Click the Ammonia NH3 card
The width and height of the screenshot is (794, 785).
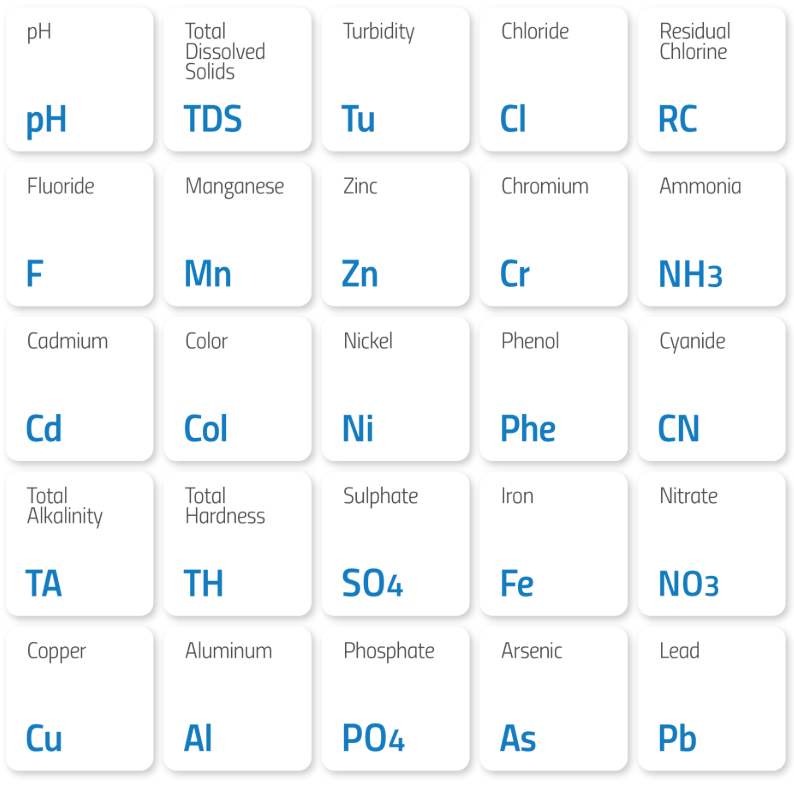pos(712,234)
